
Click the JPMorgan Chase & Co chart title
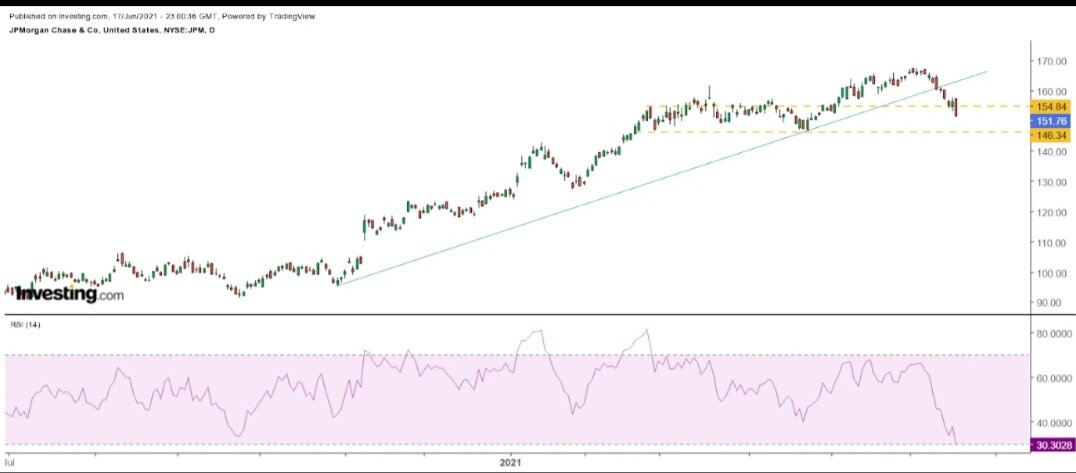(110, 32)
